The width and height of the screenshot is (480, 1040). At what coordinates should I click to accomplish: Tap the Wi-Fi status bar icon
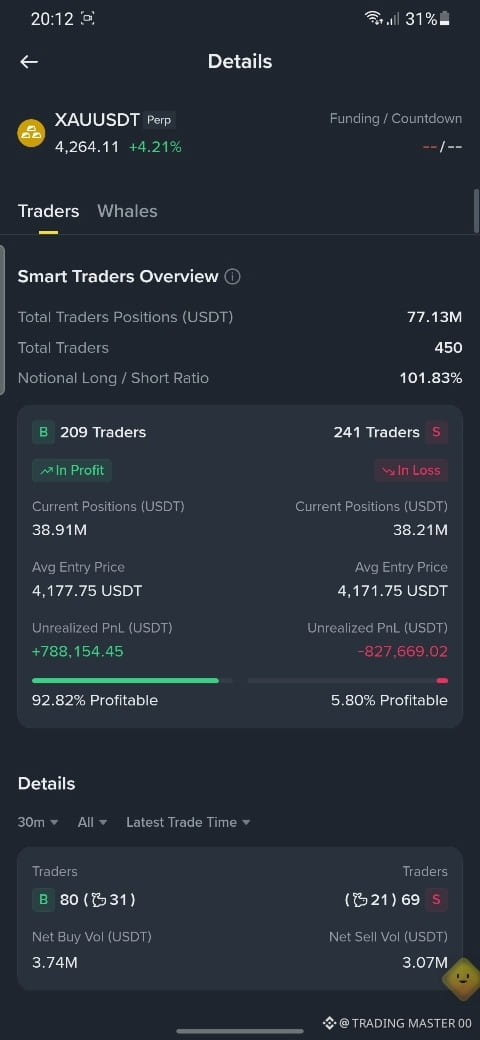point(375,19)
